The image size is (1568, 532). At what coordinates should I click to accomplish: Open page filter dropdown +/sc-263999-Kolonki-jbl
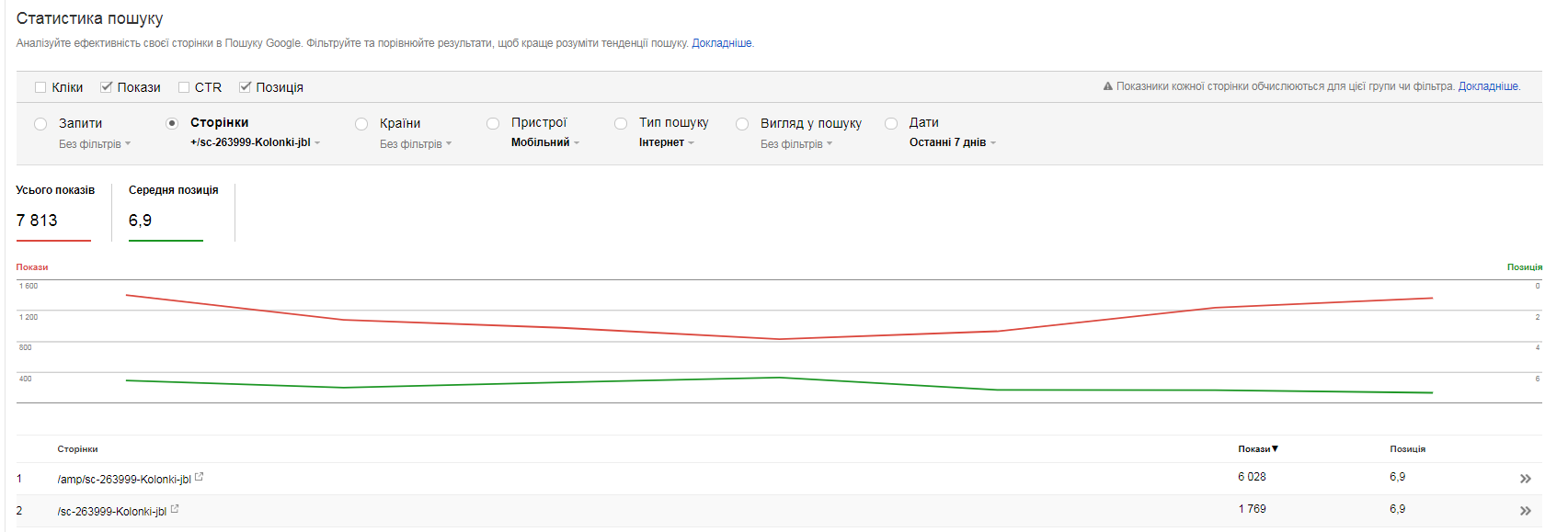(255, 142)
